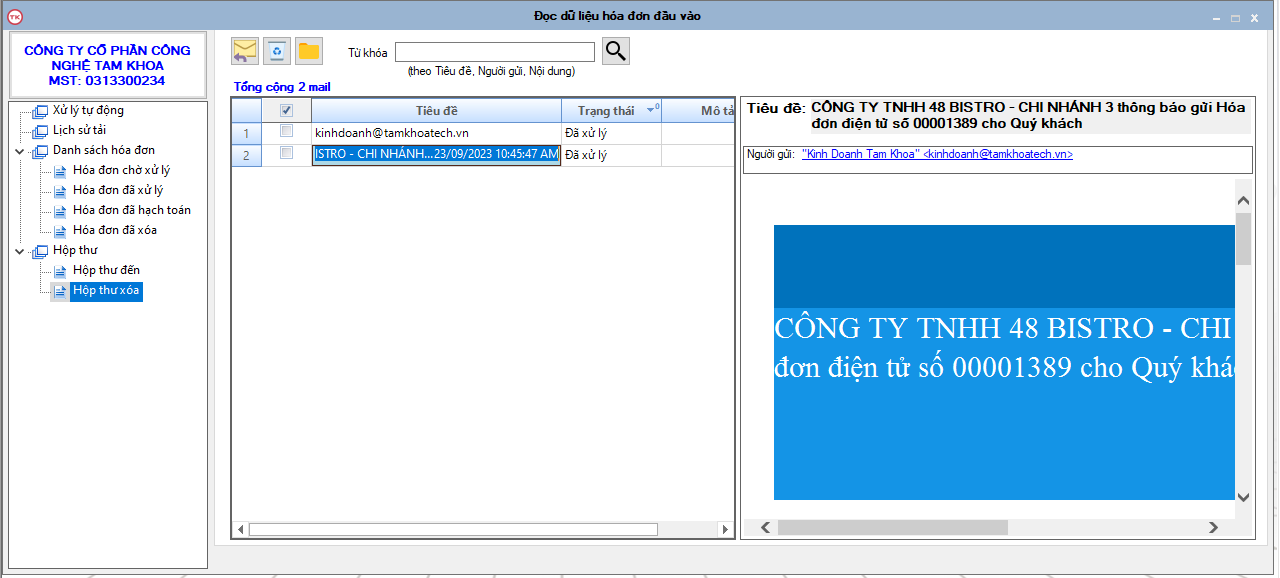Click the restore mail envelope icon
Screen dimensions: 1280x578
tap(245, 51)
